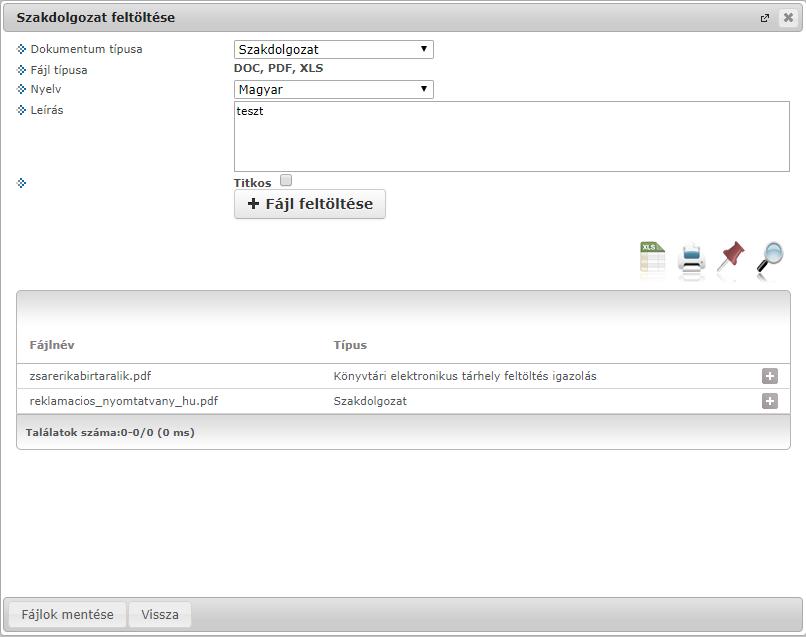
Task: Click the Fájlok mentése button
Action: (67, 614)
